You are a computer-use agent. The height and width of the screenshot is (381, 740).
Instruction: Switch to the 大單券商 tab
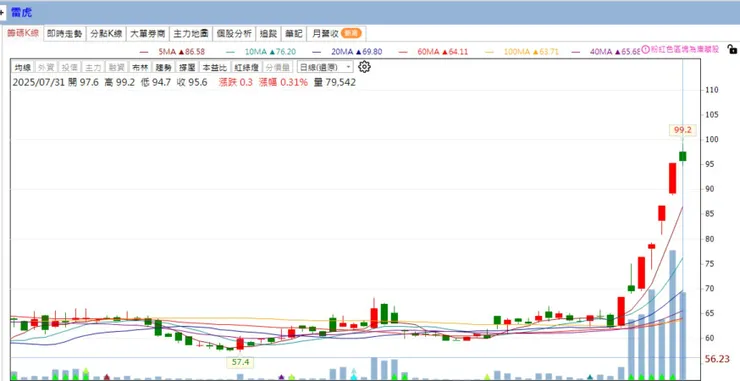(148, 34)
